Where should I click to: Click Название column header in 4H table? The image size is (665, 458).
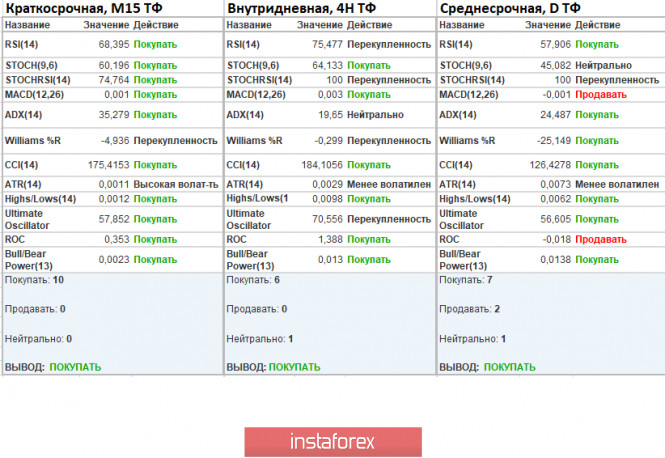[249, 25]
